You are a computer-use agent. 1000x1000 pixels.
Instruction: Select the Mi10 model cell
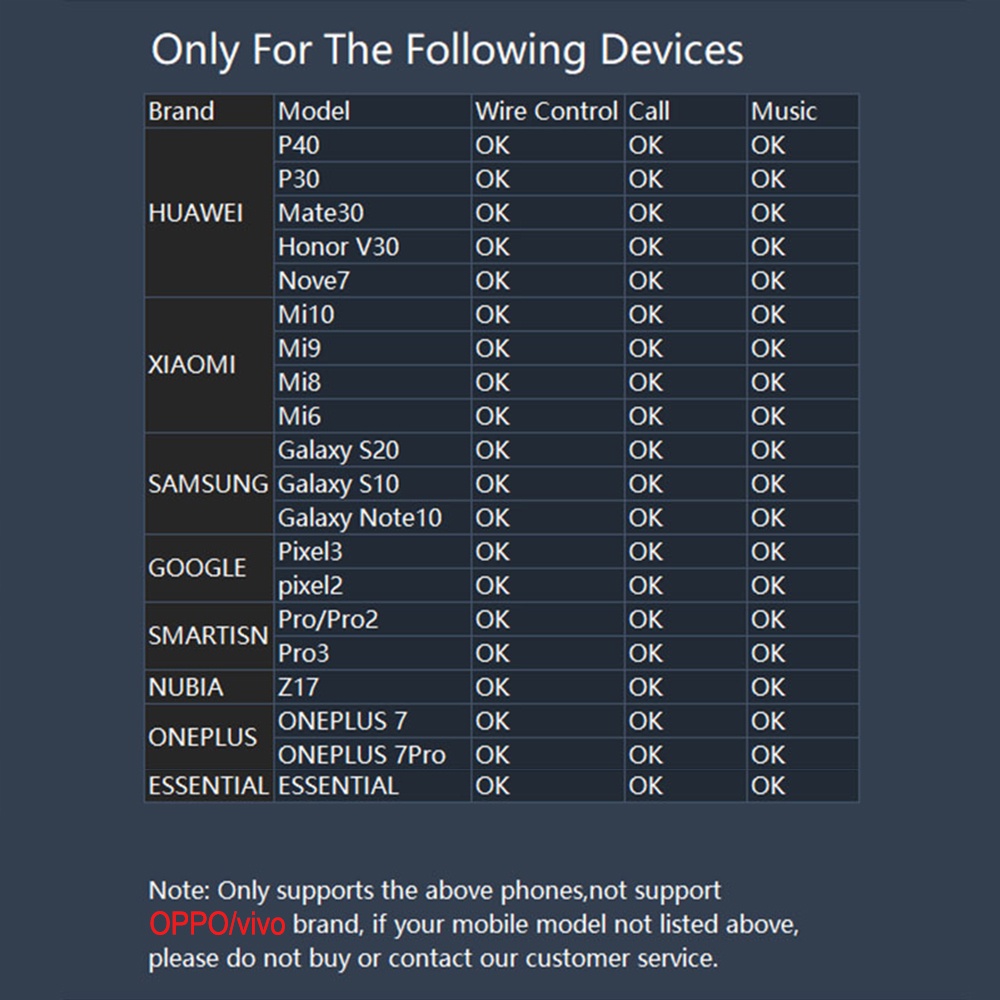[x=372, y=314]
